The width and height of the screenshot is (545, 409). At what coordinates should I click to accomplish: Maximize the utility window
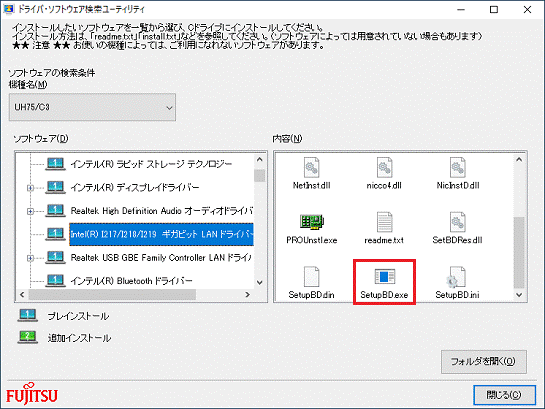pos(494,10)
